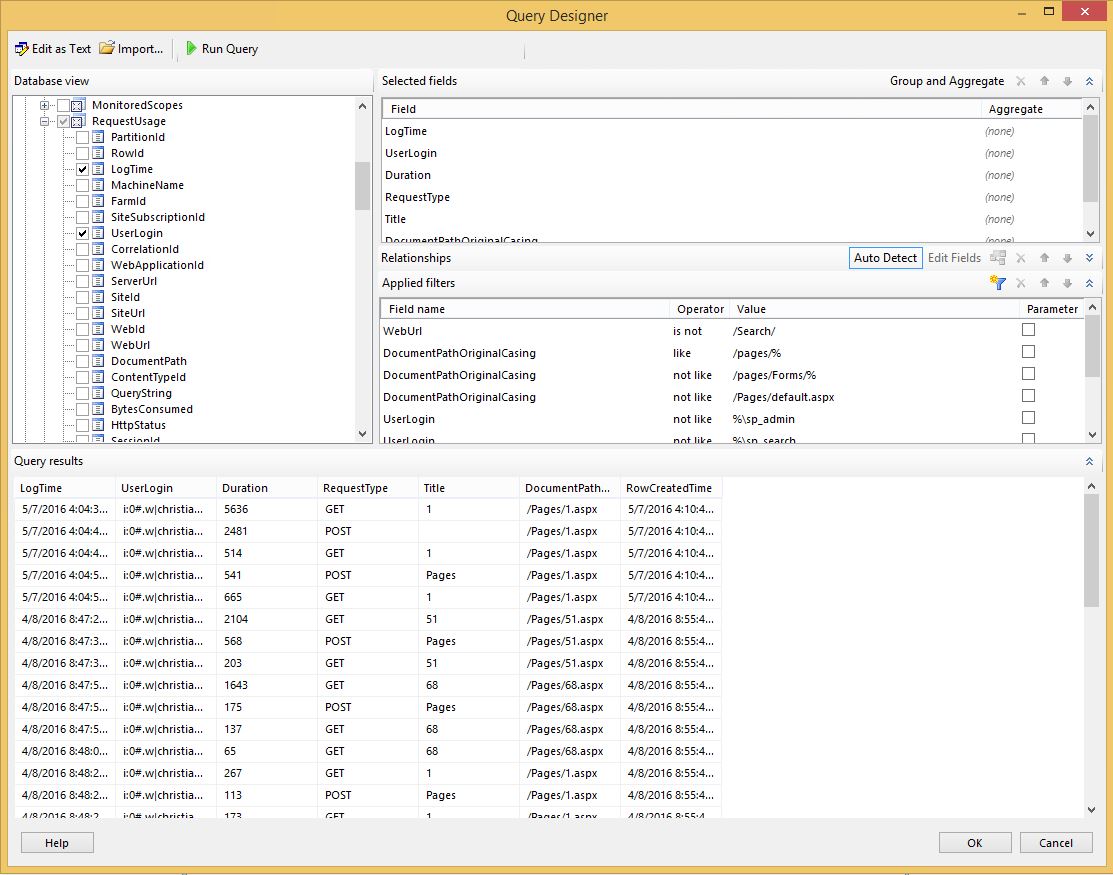The height and width of the screenshot is (875, 1113).
Task: Click the green Run Query arrow icon
Action: pos(191,48)
